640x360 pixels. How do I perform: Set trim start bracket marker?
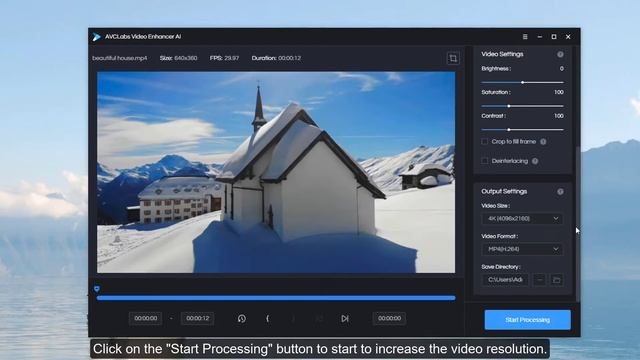coord(267,318)
